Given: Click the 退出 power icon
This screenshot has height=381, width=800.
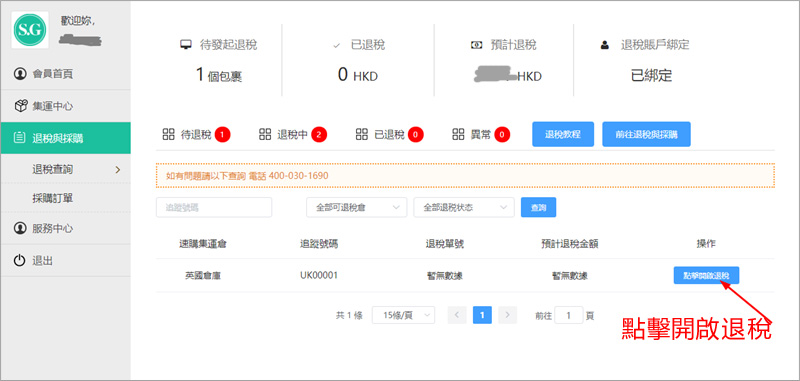Looking at the screenshot, I should coord(19,261).
